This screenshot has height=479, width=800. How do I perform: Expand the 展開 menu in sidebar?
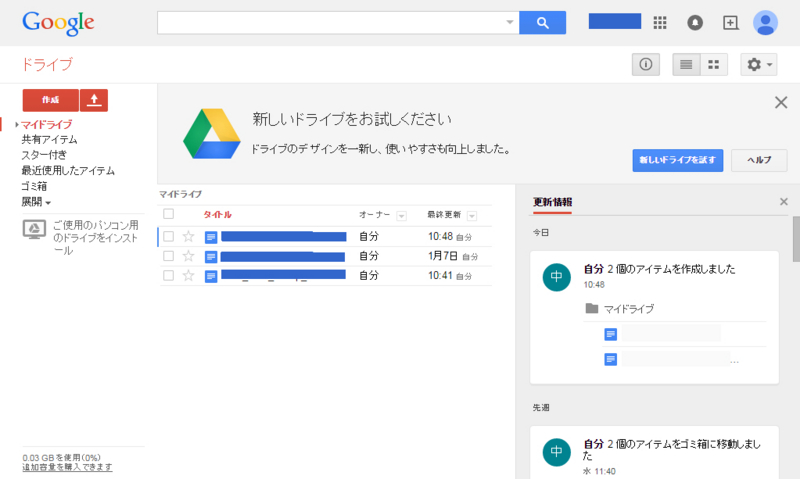[36, 202]
